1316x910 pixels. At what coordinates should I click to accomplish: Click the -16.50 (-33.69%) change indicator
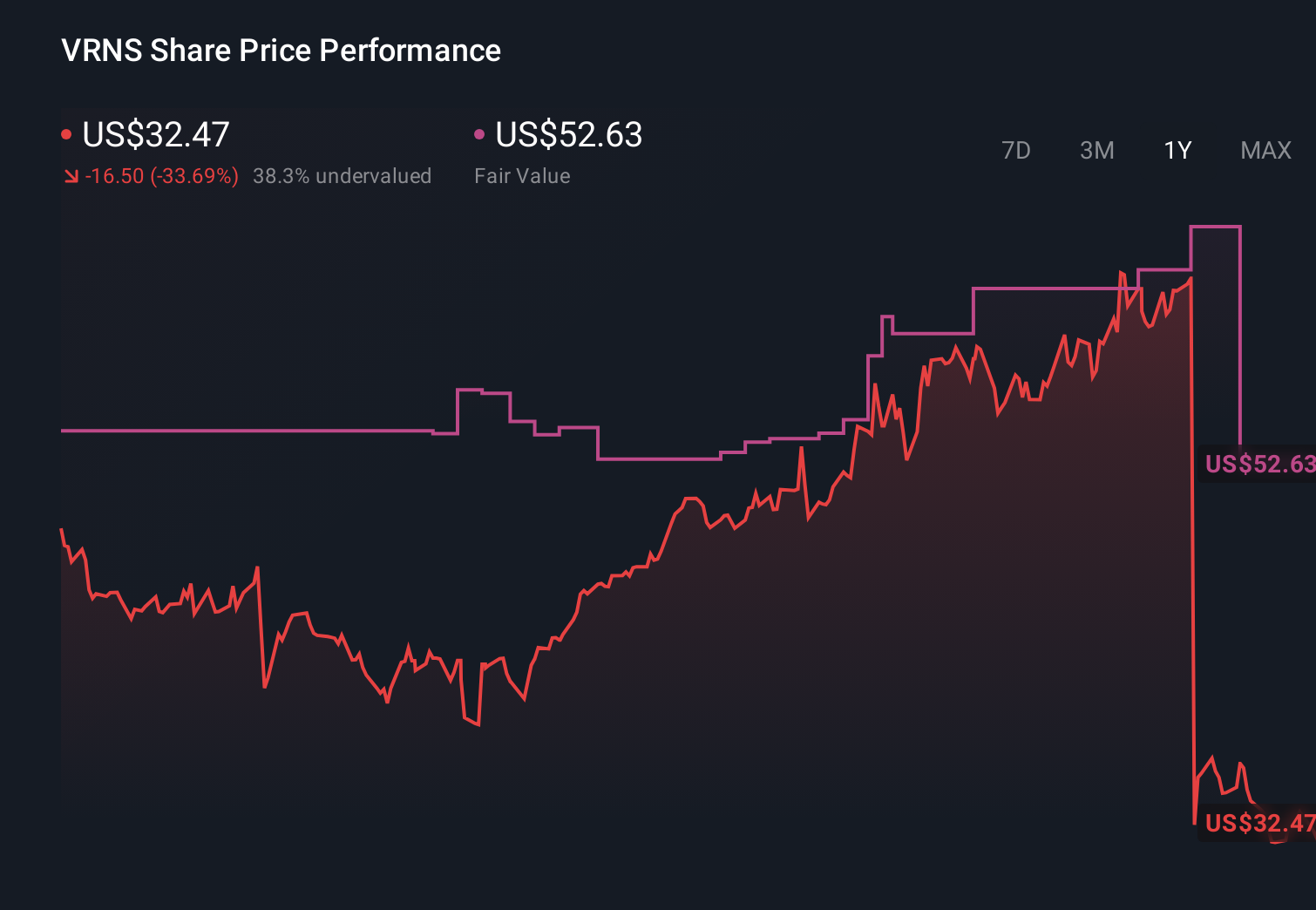(164, 175)
